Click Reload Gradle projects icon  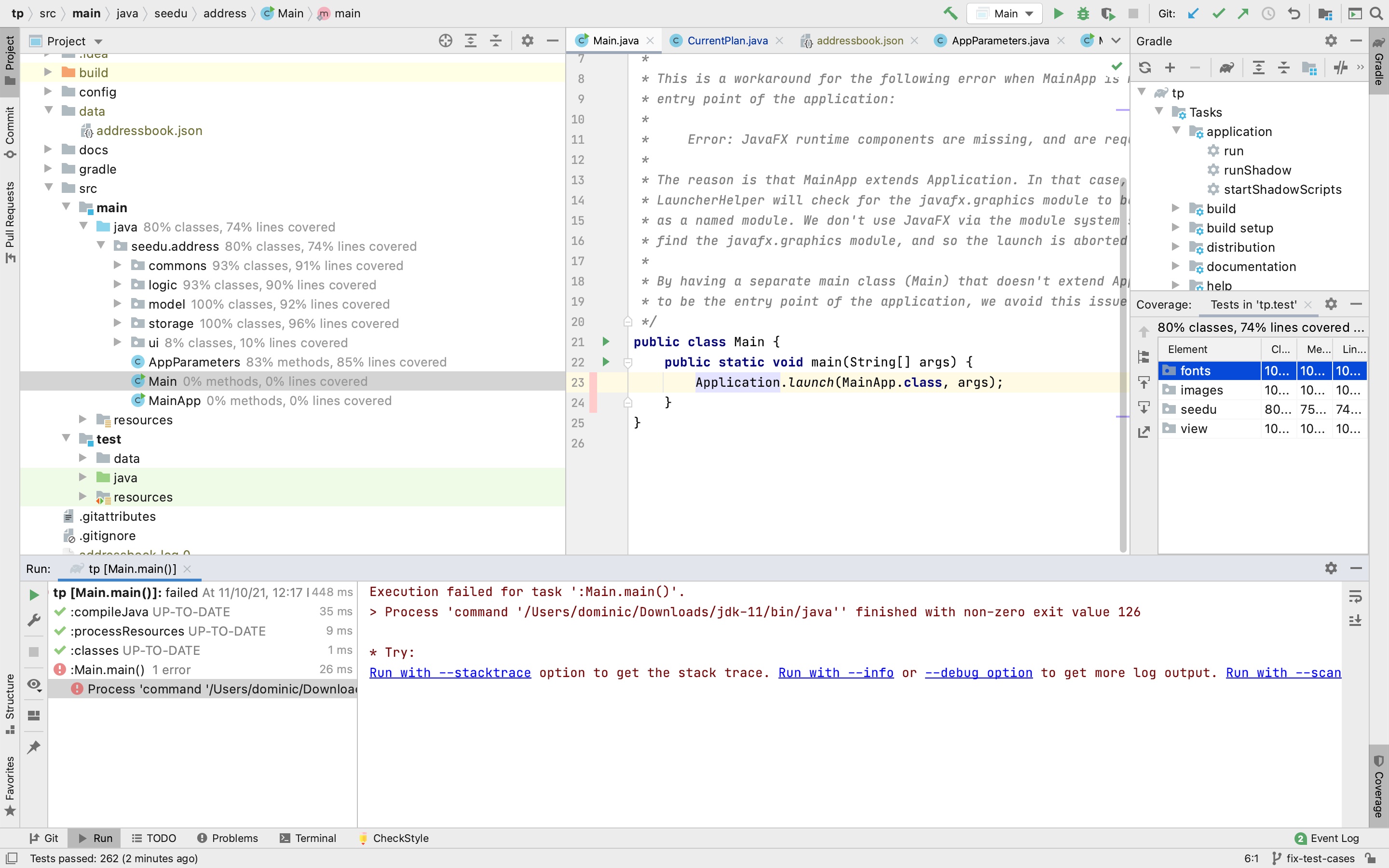coord(1144,68)
